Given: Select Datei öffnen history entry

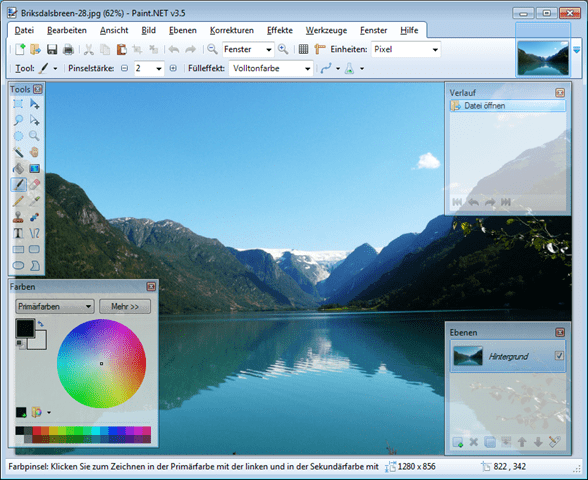Looking at the screenshot, I should [x=507, y=106].
